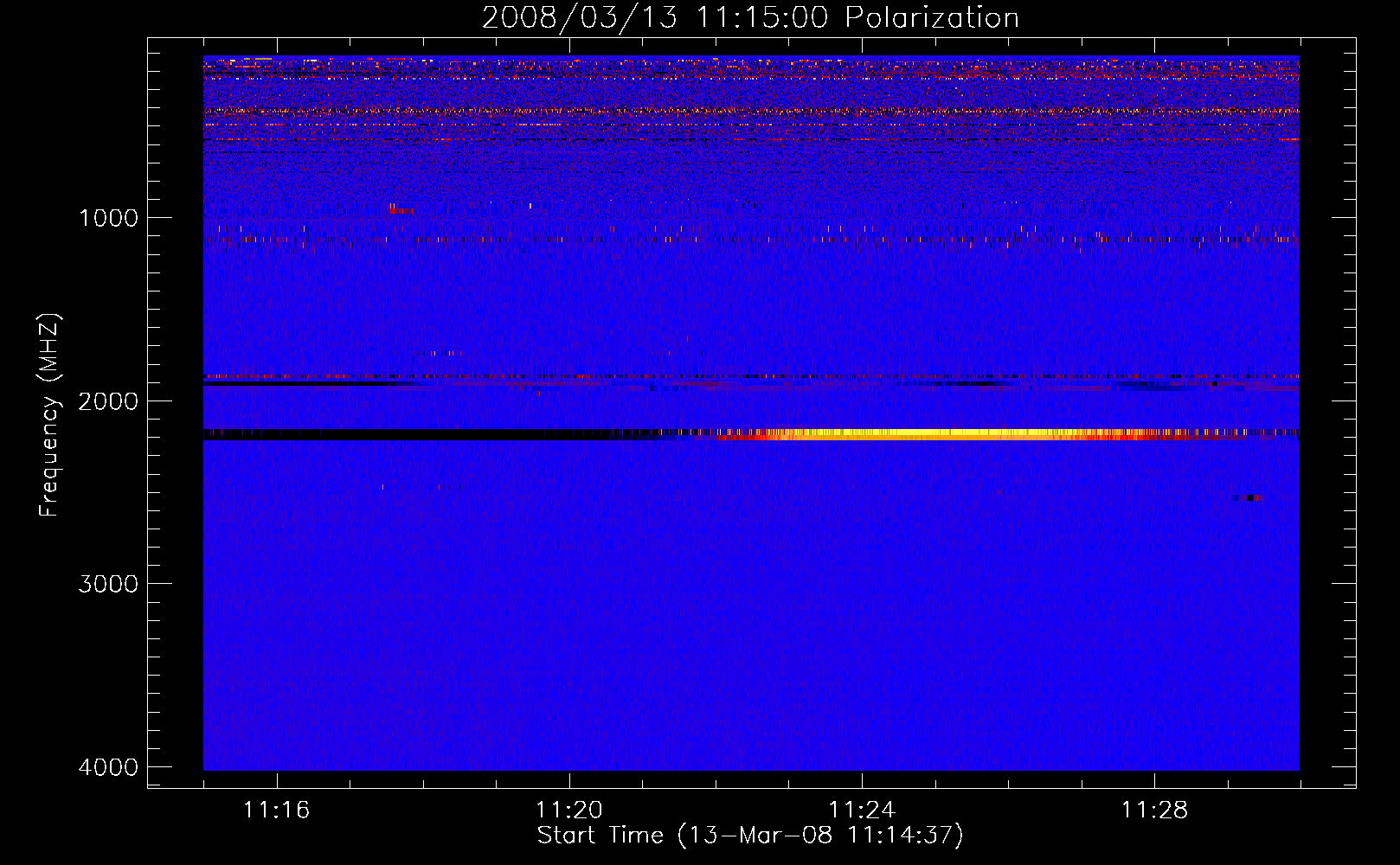
Task: Select the y-axis label 'Frequency (MHZ)'
Action: tap(48, 415)
